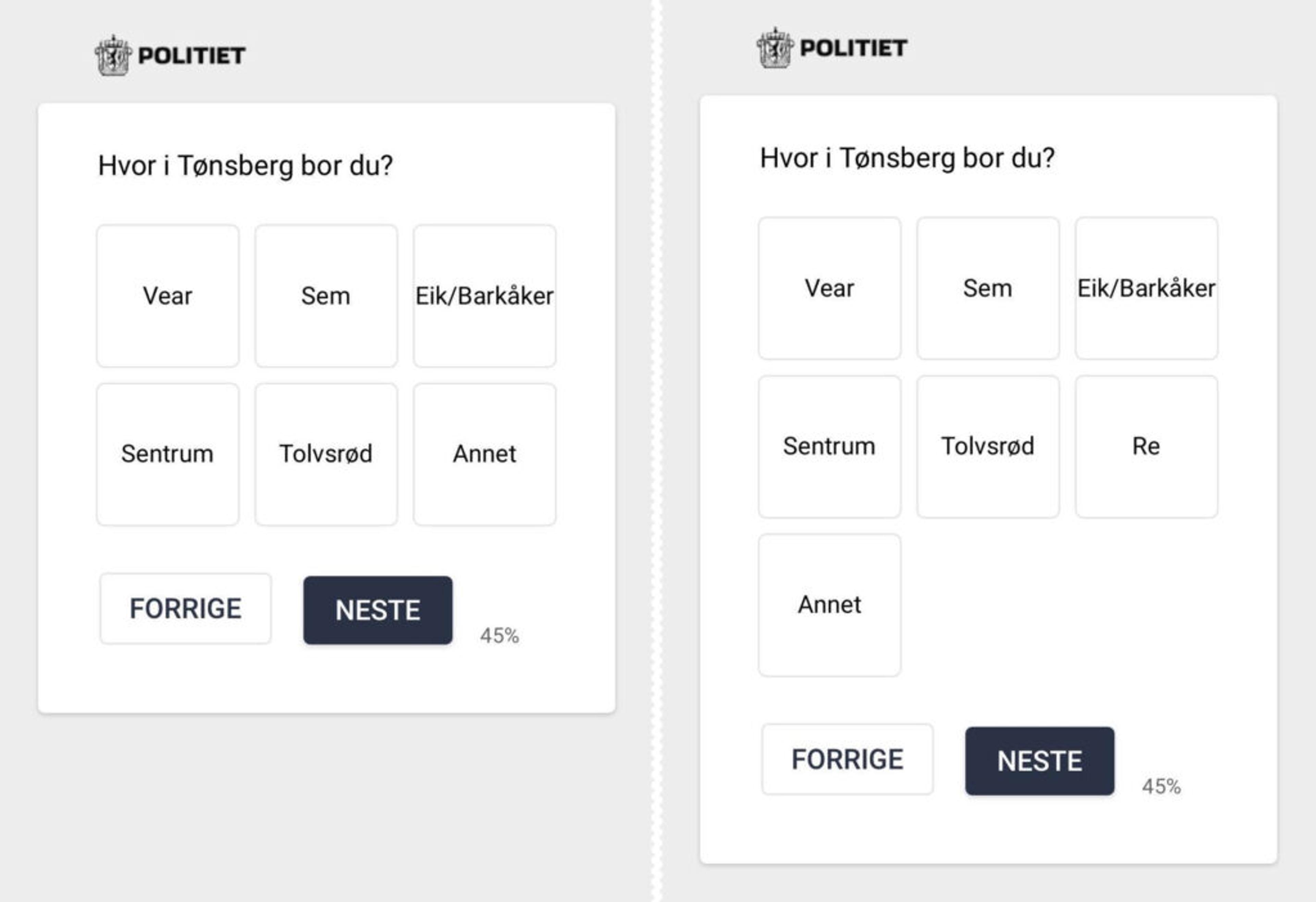Viewport: 1316px width, 902px height.
Task: Choose Tolvsrød in the right form
Action: [x=988, y=446]
